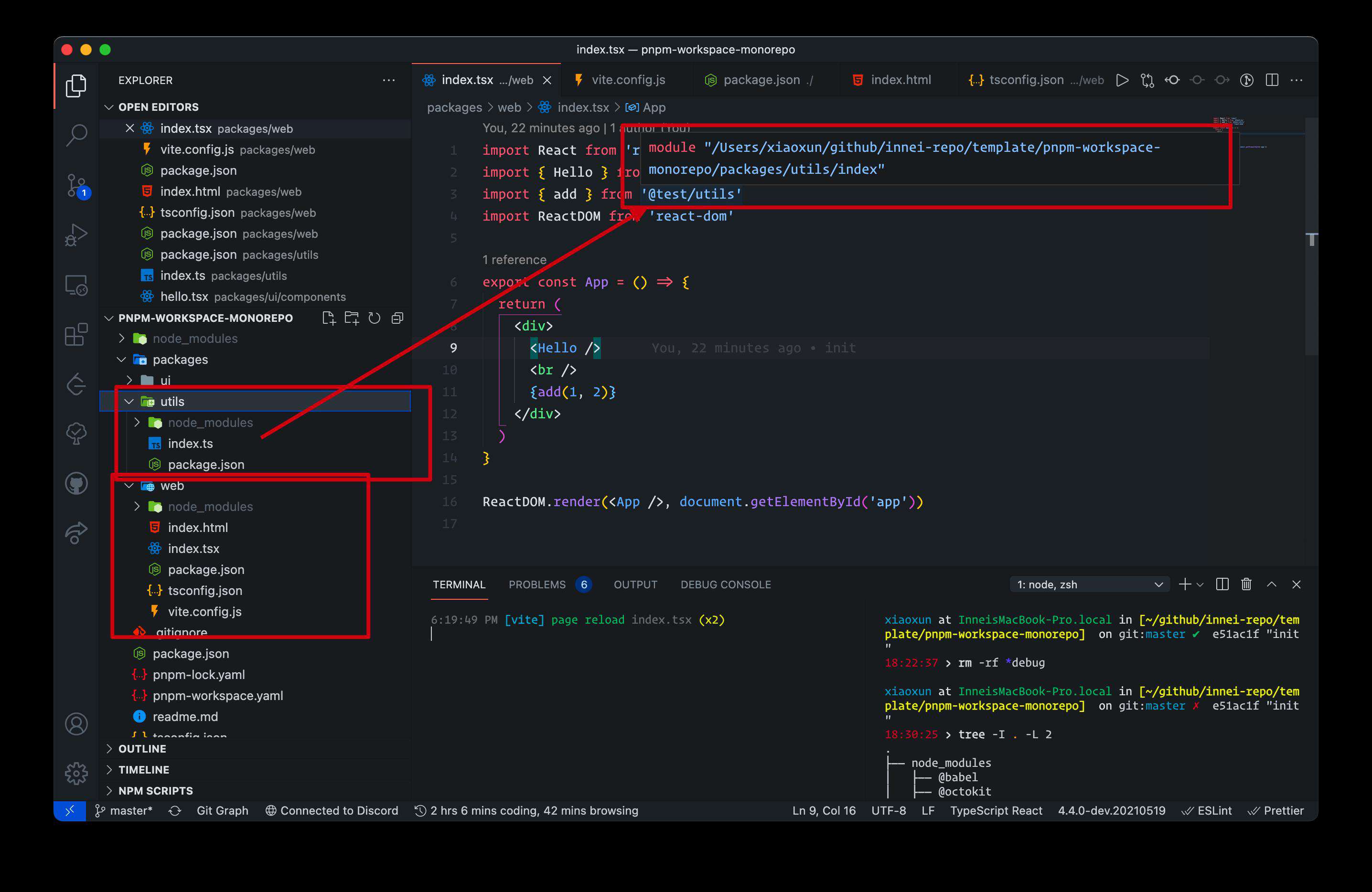Collapse the utils folder
This screenshot has width=1372, height=892.
256,402
